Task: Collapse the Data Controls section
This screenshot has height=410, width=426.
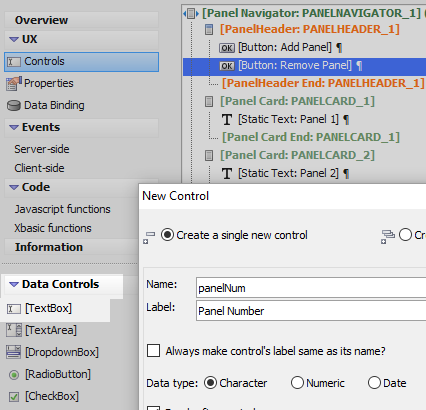Action: point(14,284)
